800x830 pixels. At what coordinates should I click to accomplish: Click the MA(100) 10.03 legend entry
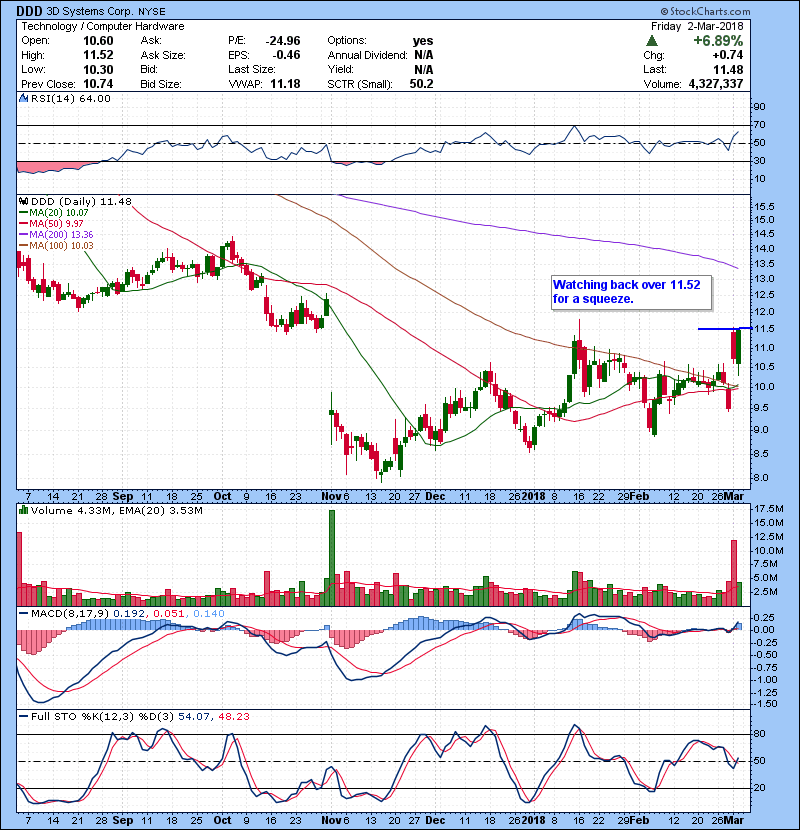click(x=56, y=246)
